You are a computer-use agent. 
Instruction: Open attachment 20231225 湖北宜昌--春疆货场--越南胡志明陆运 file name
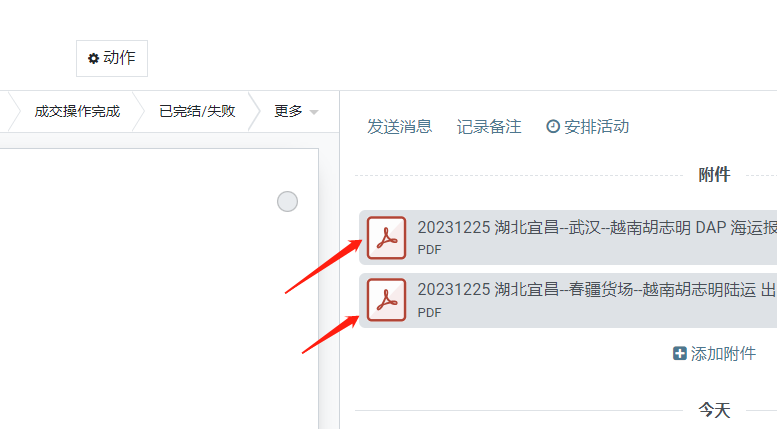point(597,289)
